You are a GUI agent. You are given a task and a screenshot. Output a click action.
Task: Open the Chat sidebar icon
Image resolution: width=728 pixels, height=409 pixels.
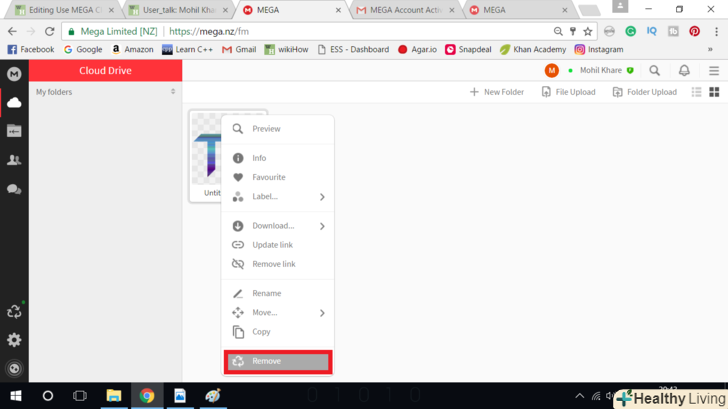(x=14, y=189)
